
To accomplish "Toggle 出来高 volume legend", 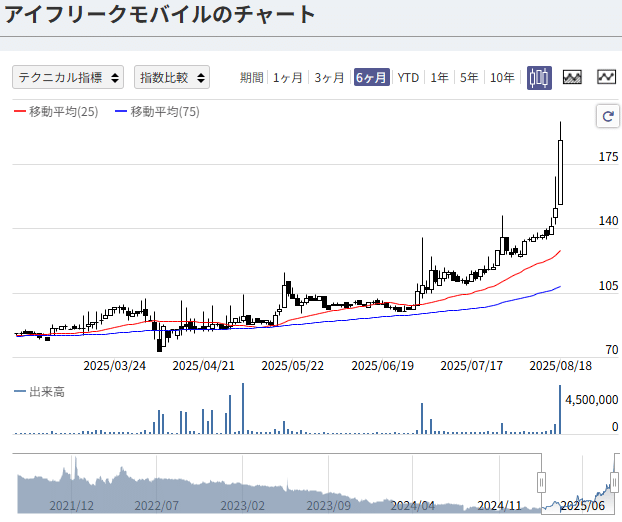I will (x=39, y=392).
